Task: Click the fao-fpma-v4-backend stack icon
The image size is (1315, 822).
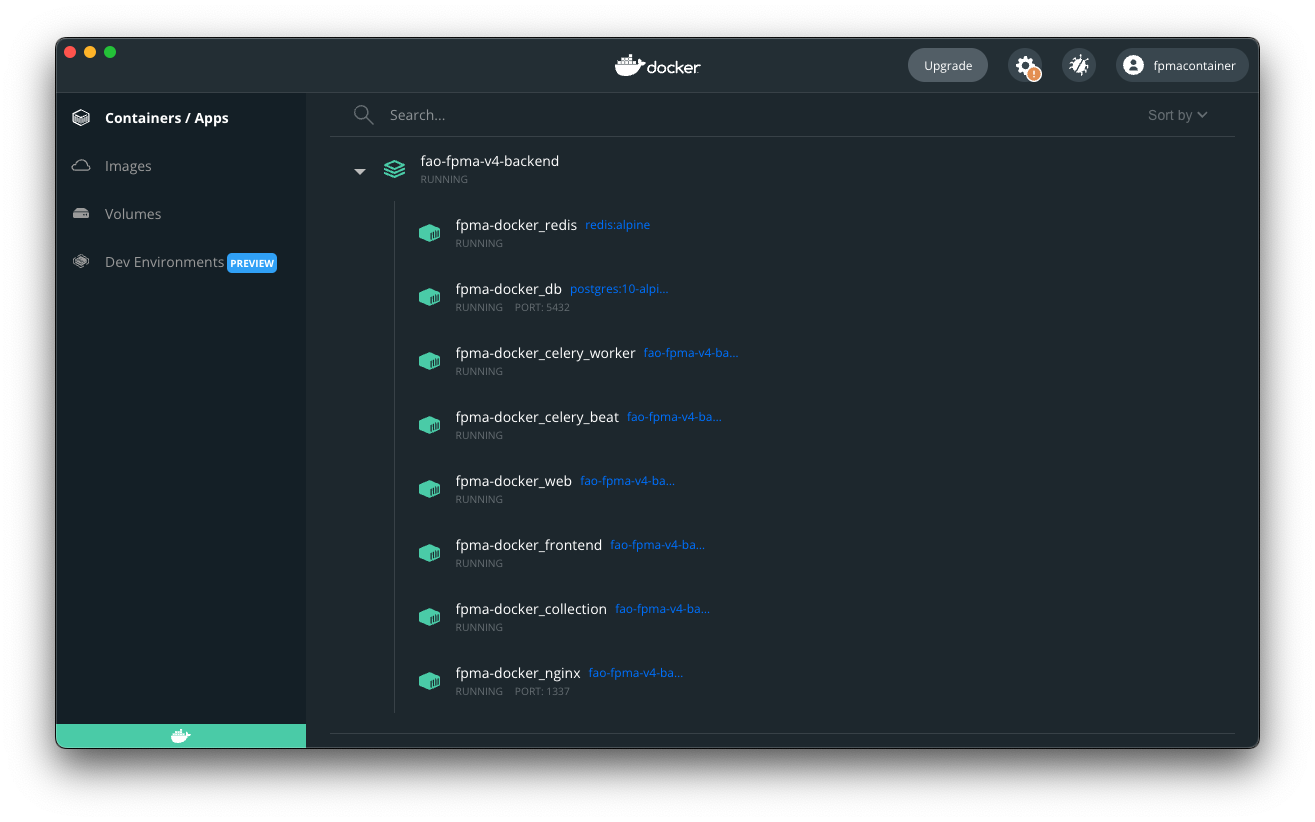Action: (x=395, y=169)
